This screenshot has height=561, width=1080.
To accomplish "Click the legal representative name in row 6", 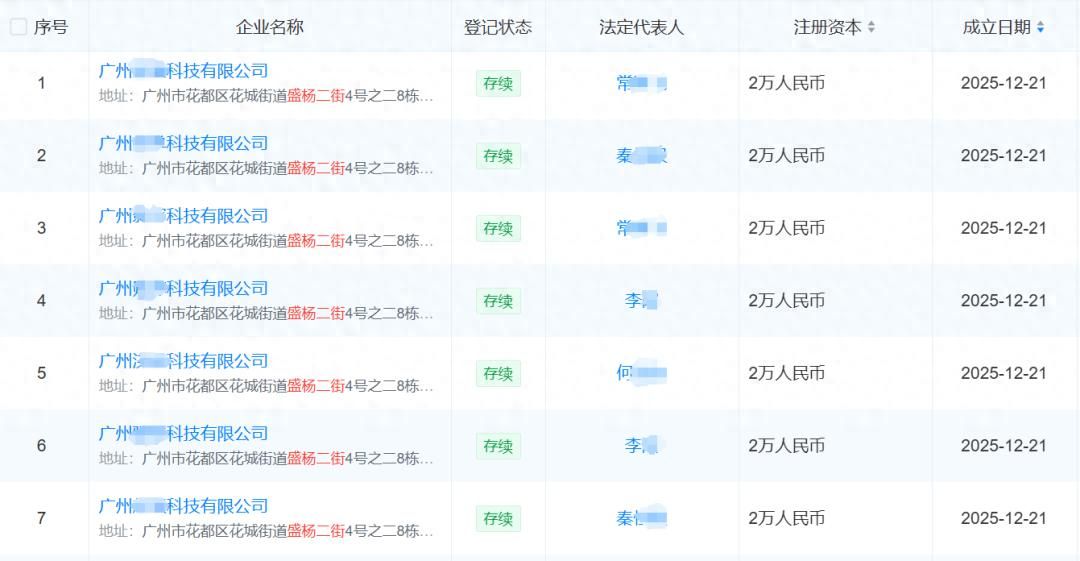I will tap(641, 446).
